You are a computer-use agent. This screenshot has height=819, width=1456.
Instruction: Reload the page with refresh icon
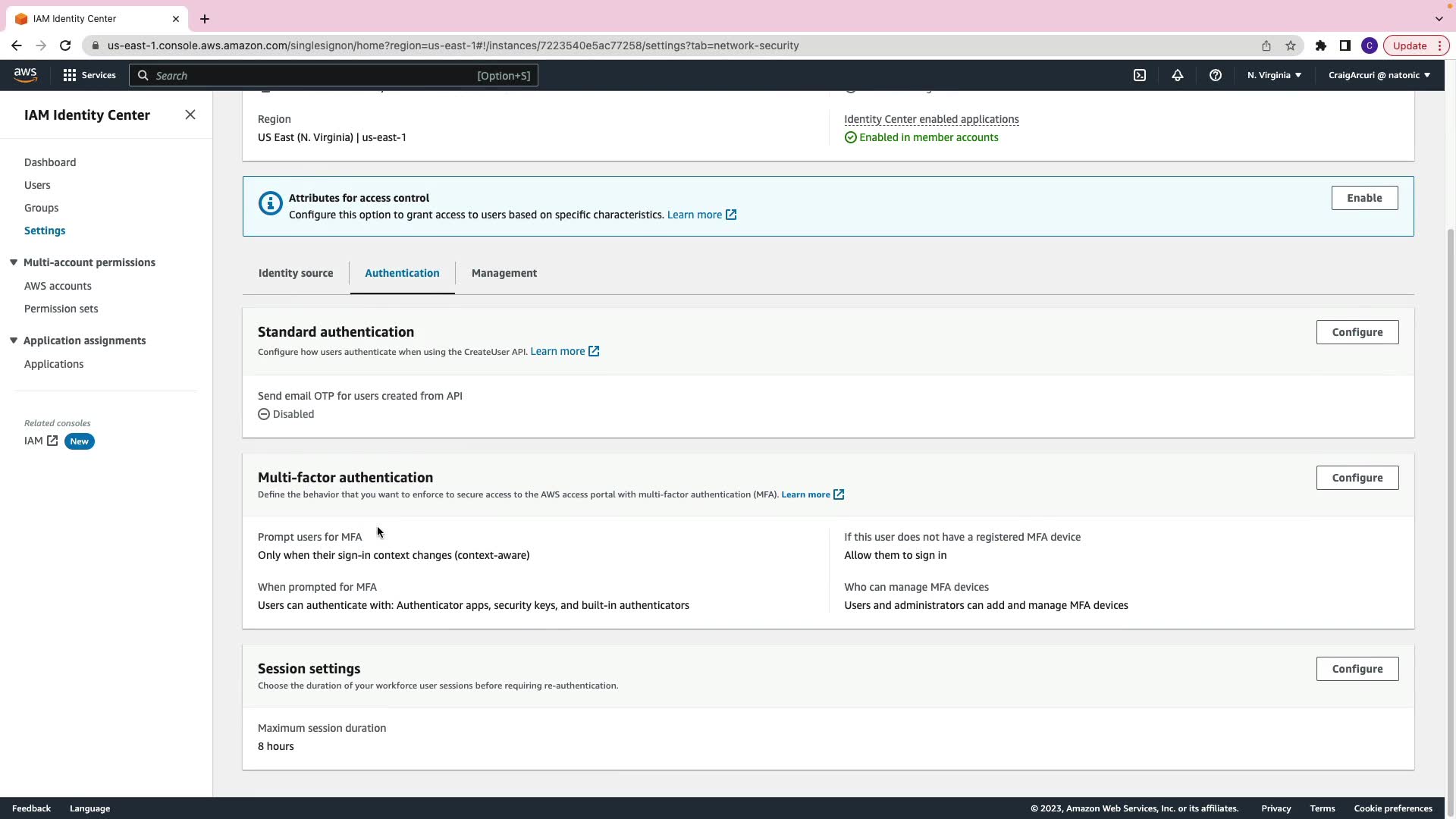65,45
